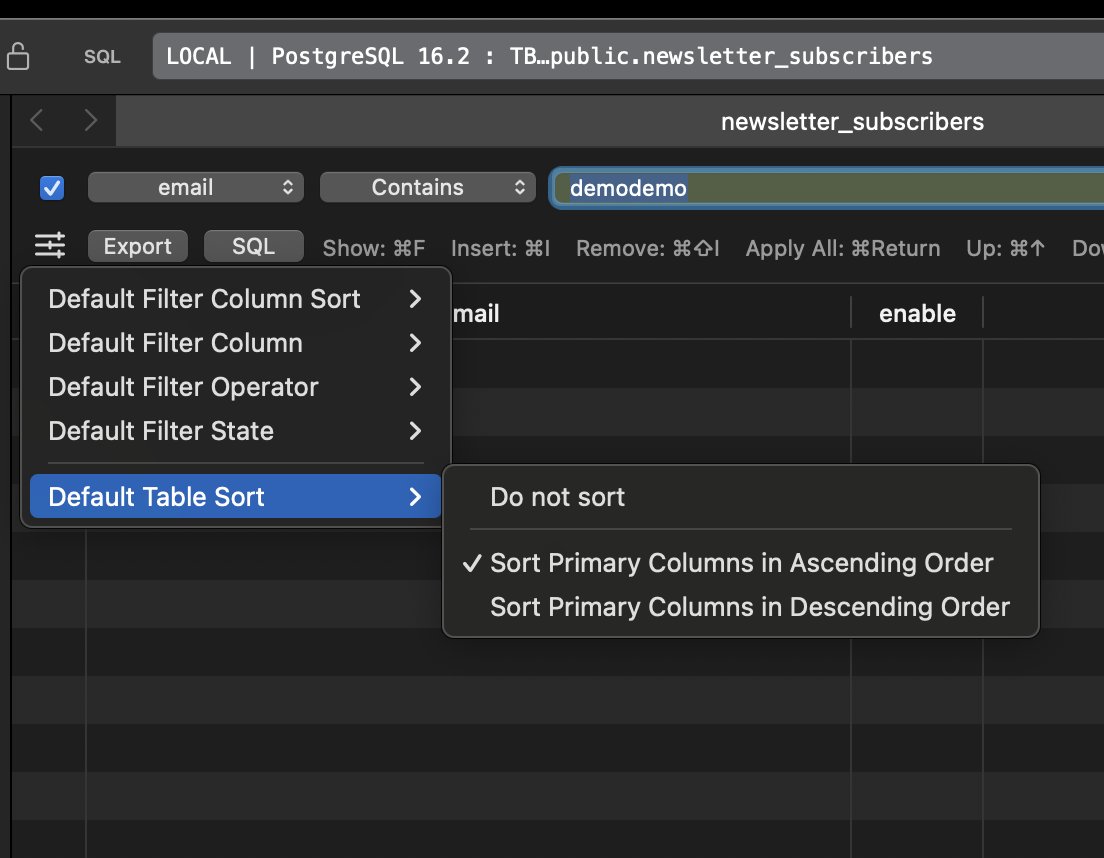Open the Contains operator dropdown
Viewport: 1104px width, 858px height.
pyautogui.click(x=427, y=187)
